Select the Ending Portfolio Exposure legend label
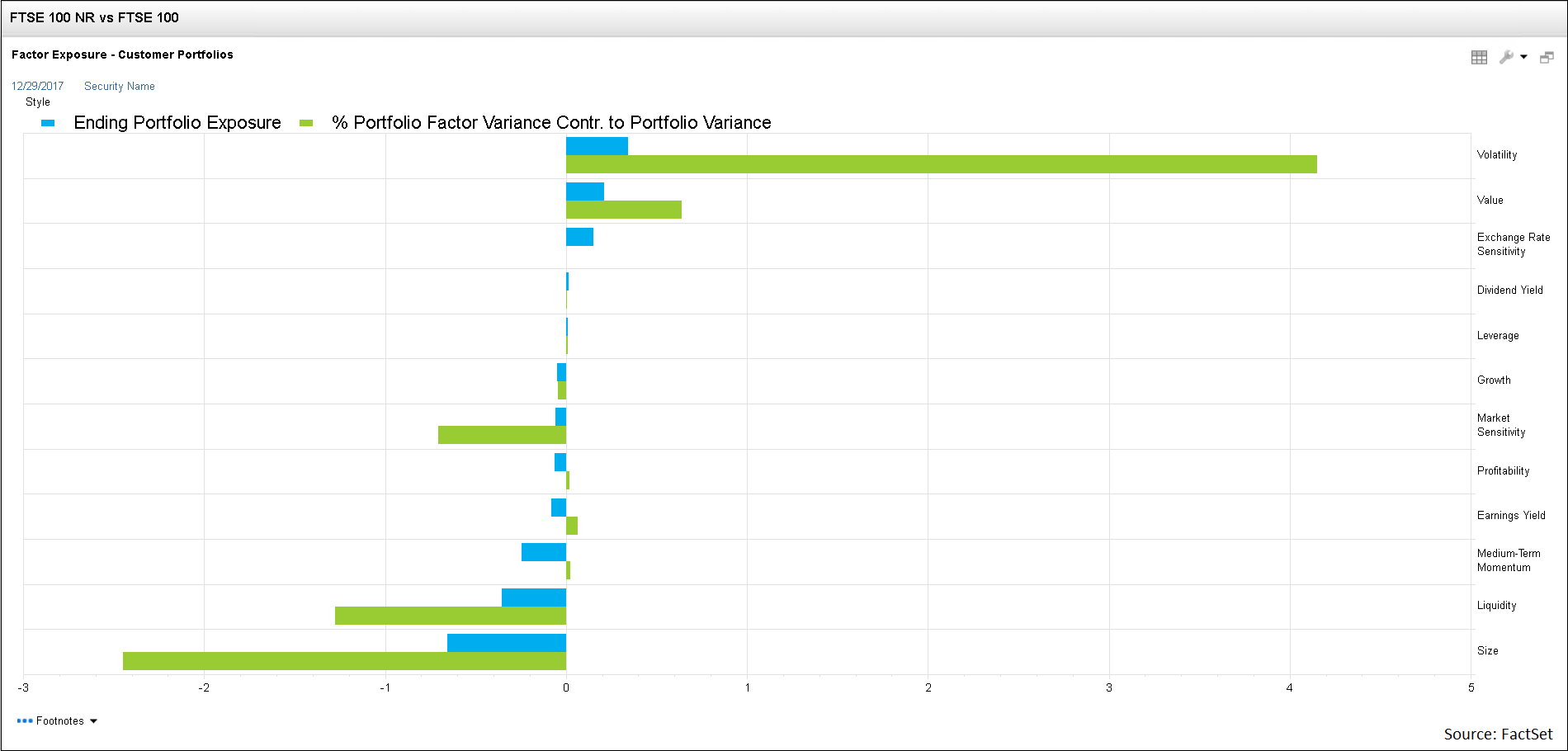 tap(177, 122)
